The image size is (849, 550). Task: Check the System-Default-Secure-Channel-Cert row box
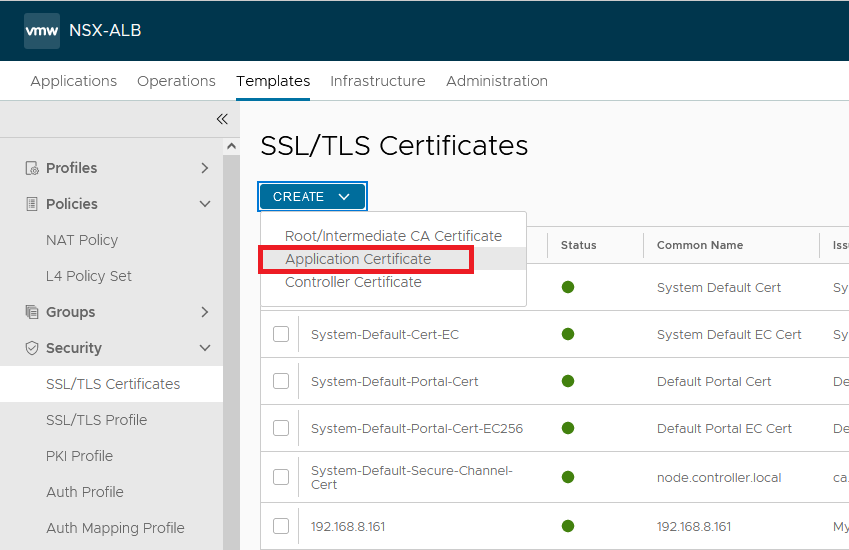tap(281, 477)
